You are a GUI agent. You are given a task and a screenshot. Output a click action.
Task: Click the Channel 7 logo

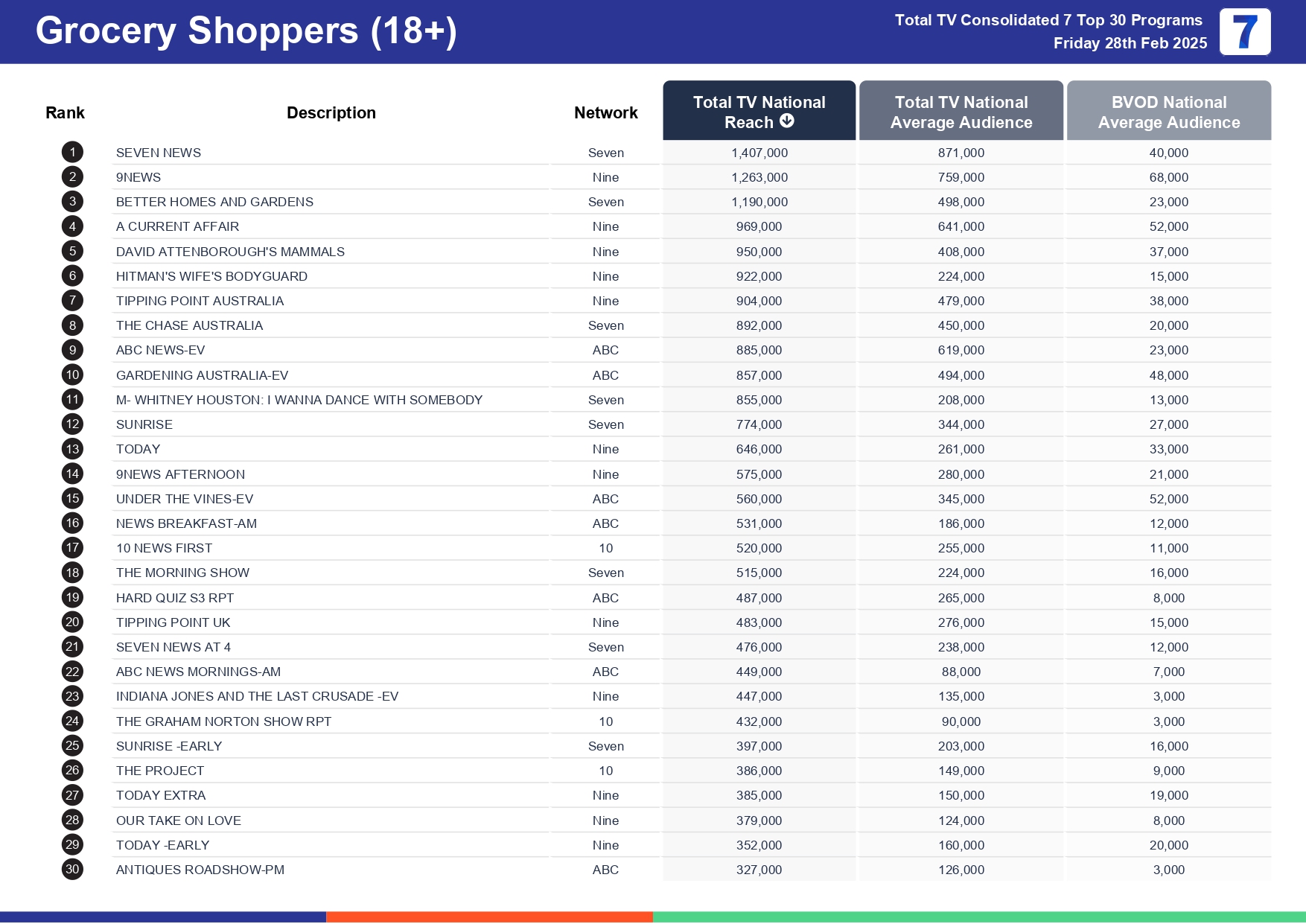[1244, 32]
